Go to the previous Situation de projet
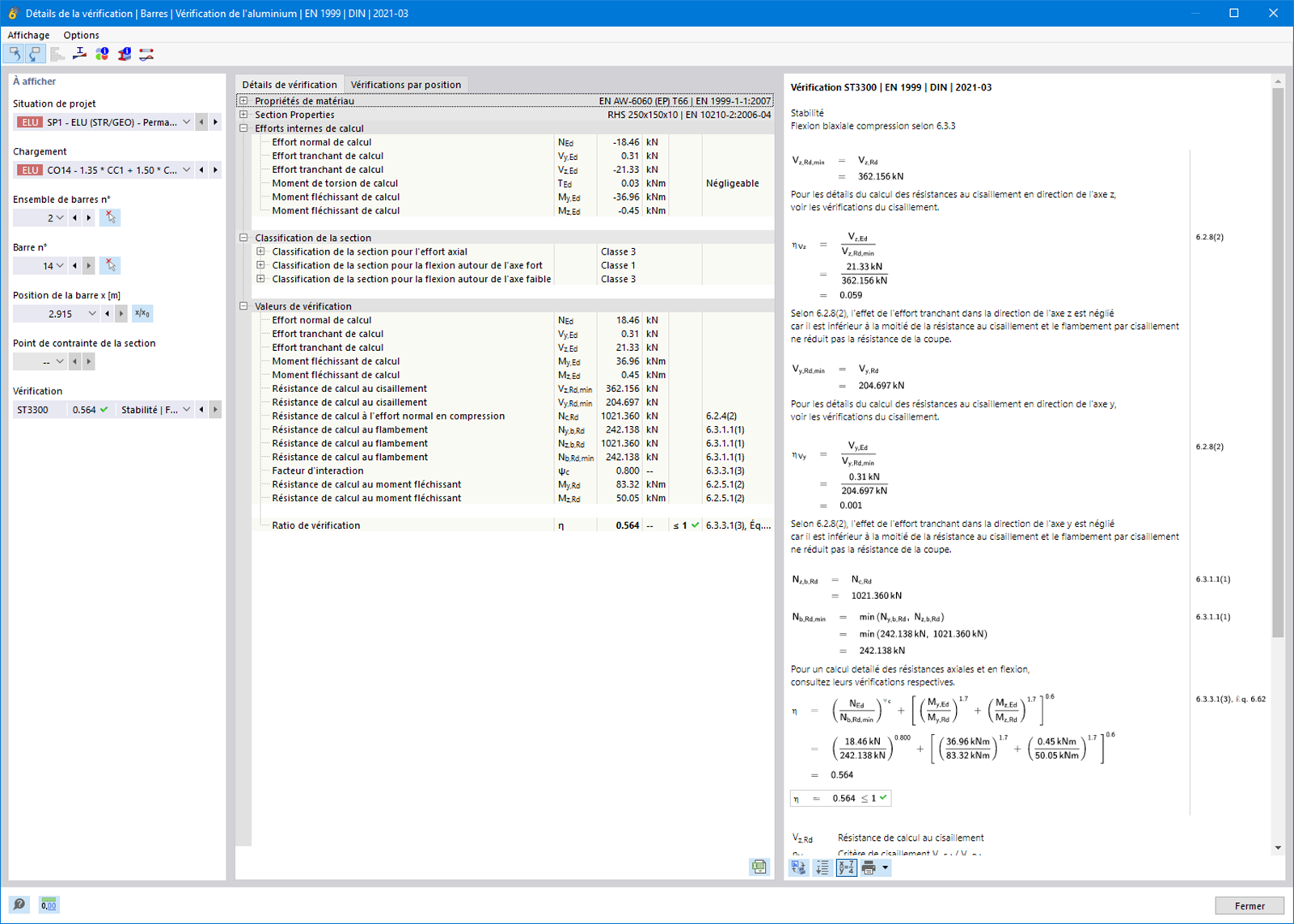Screen dimensions: 1294x924 (x=201, y=122)
